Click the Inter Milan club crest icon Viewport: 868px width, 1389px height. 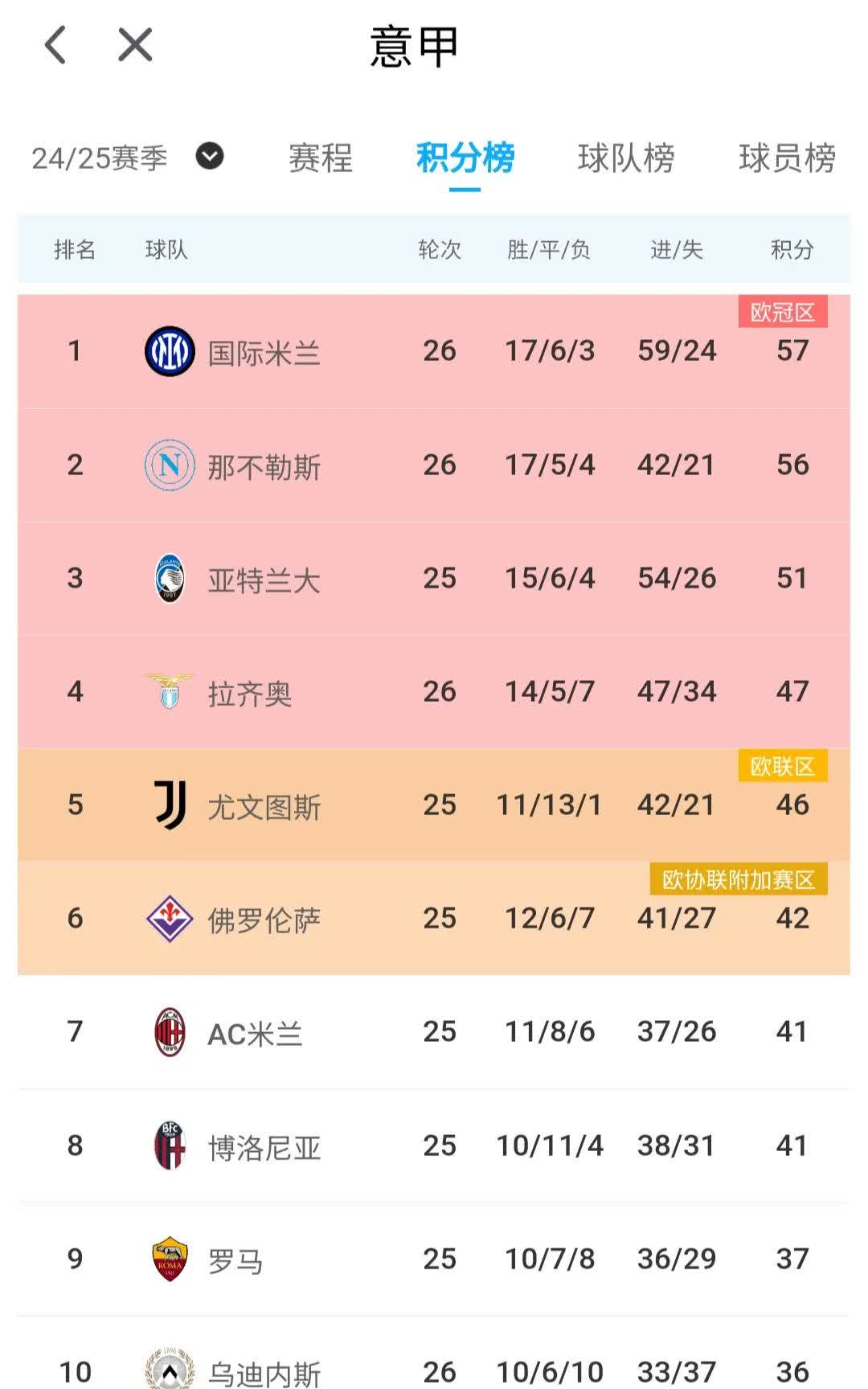click(x=169, y=350)
